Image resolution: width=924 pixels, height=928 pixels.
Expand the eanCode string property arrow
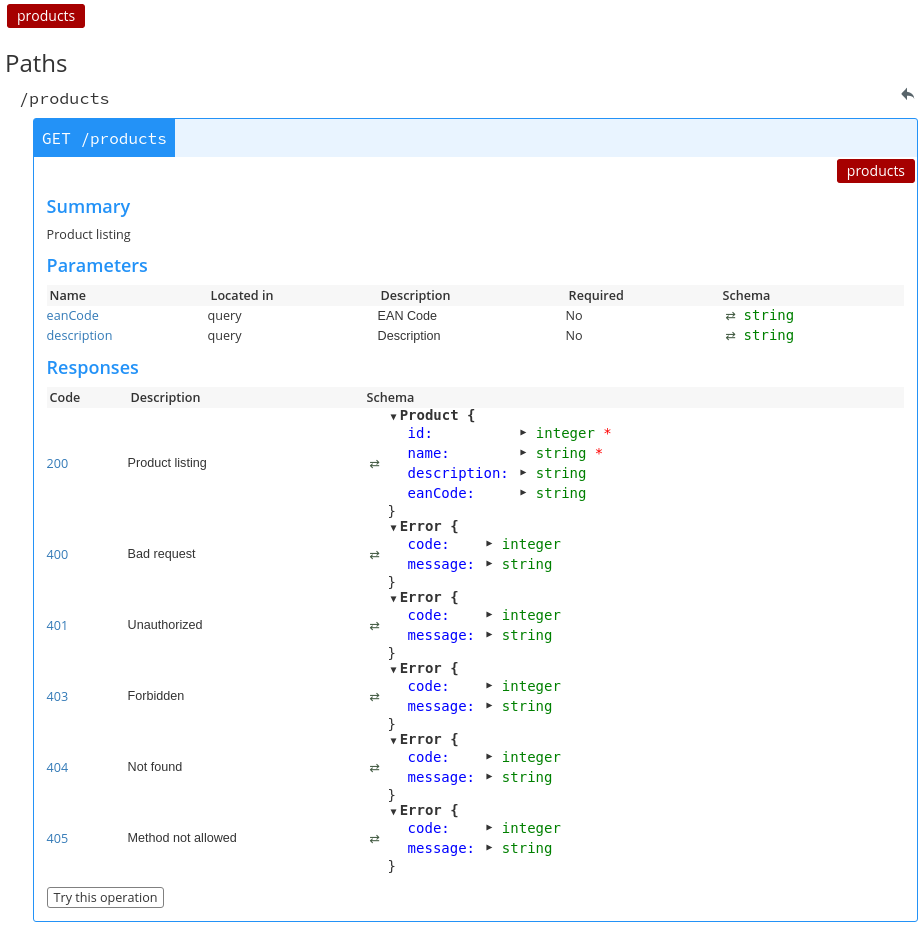tap(523, 493)
